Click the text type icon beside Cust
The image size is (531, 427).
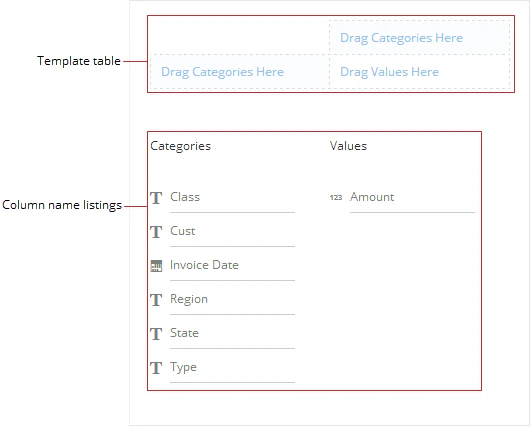[156, 232]
